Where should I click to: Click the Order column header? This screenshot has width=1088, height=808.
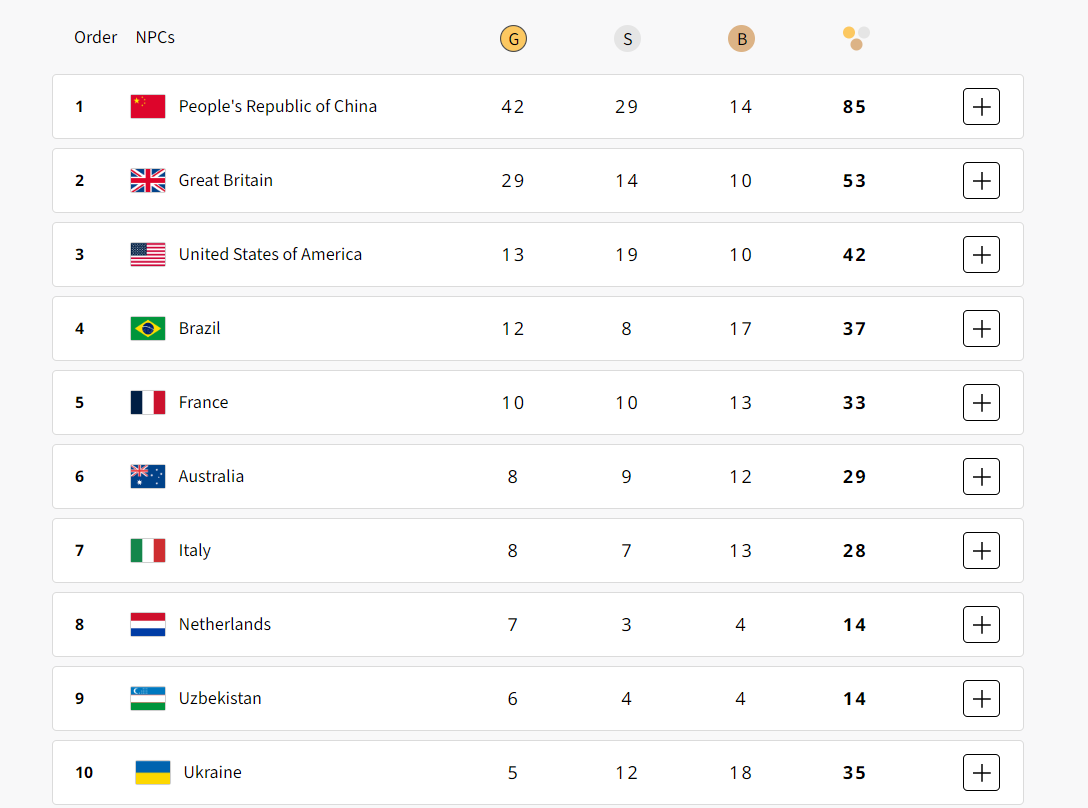(96, 37)
